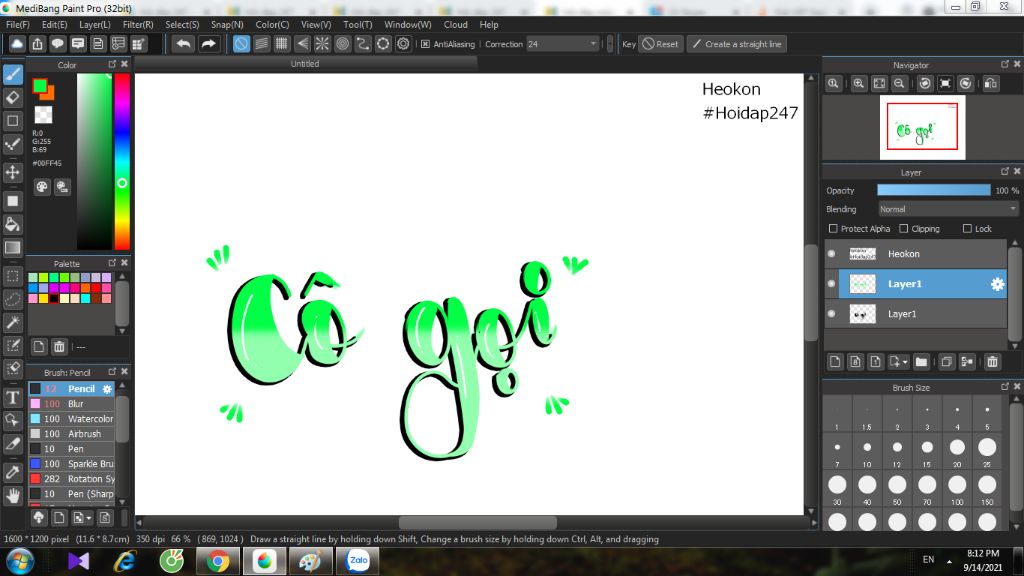Expand add-layer dropdown arrow in Layer panel
The width and height of the screenshot is (1024, 576).
905,362
